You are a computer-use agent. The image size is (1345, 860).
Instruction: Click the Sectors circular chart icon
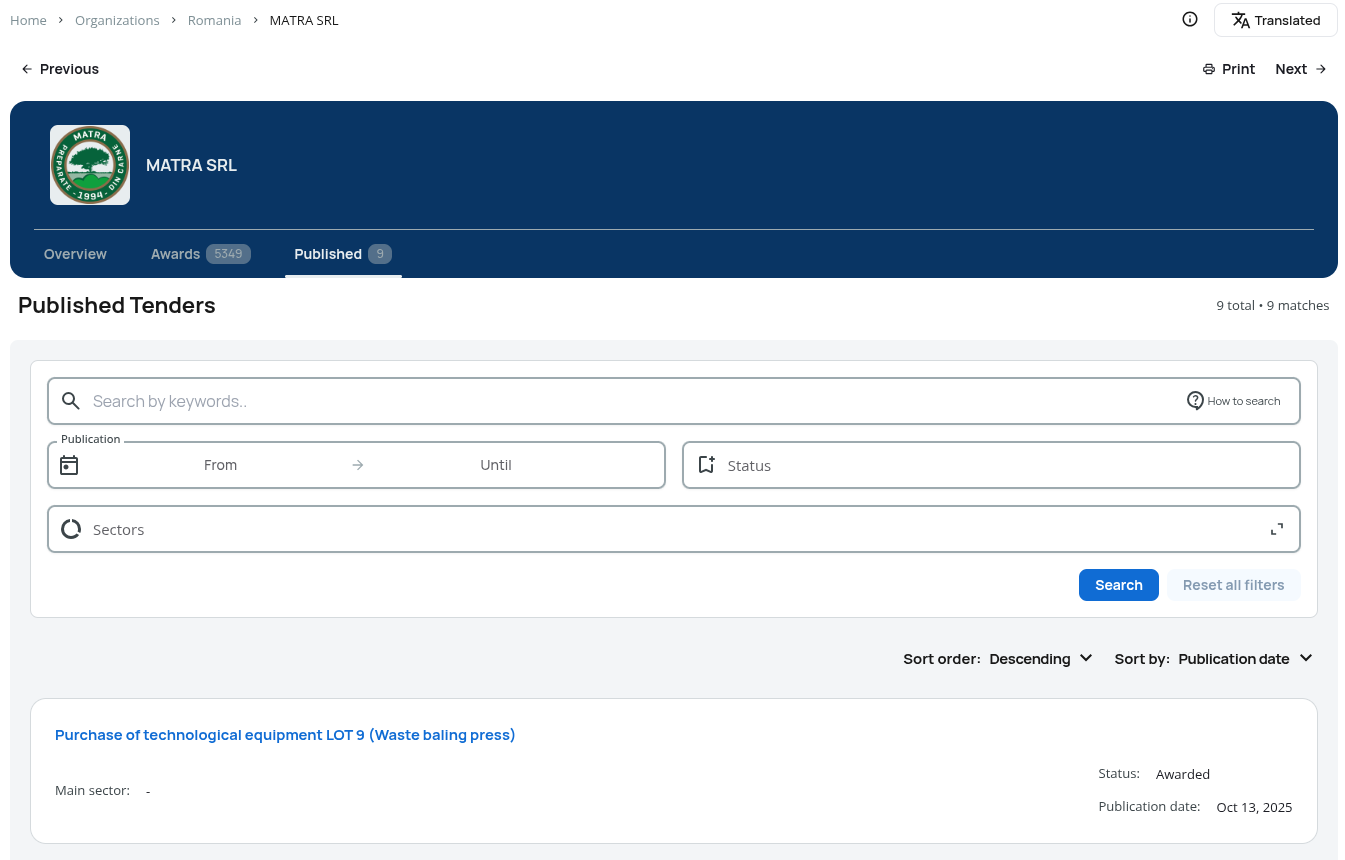[71, 529]
